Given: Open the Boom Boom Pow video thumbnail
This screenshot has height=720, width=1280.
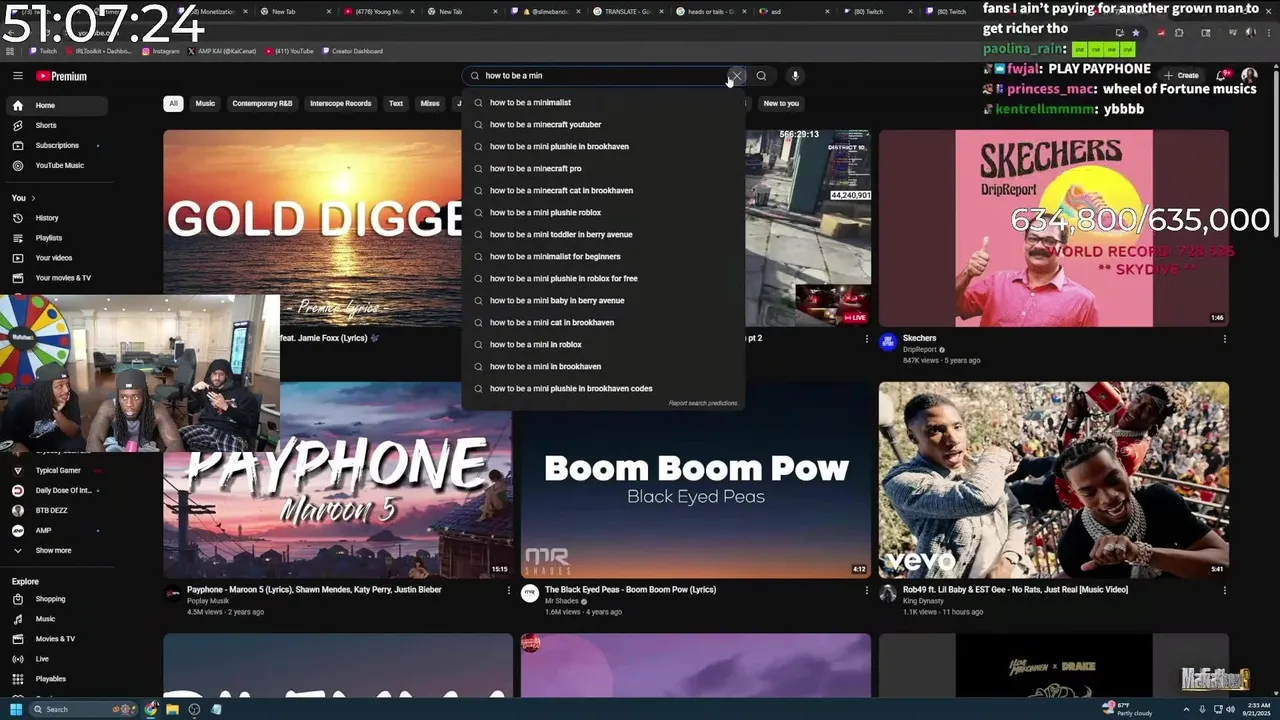Looking at the screenshot, I should [696, 480].
